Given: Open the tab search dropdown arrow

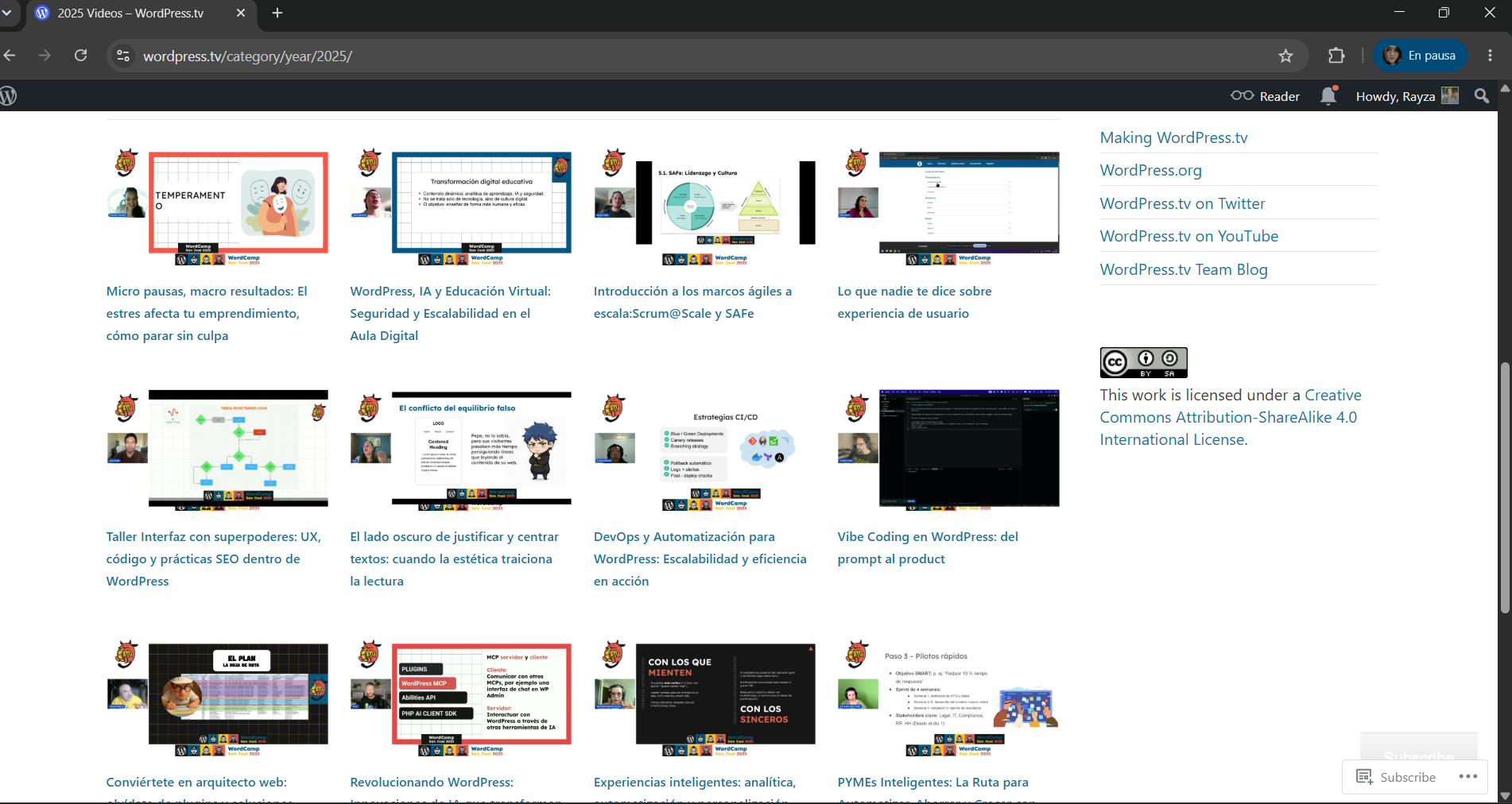Looking at the screenshot, I should tap(7, 13).
